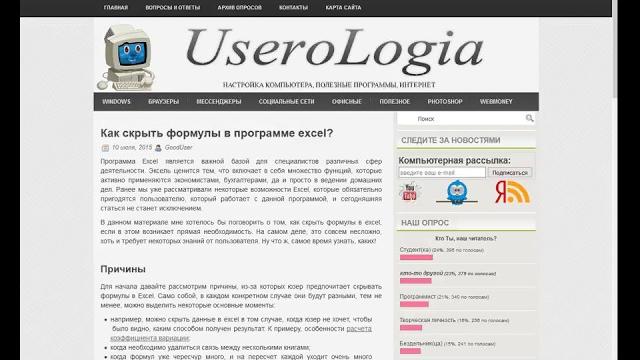The height and width of the screenshot is (360, 640).
Task: Open the Twitter bird icon link
Action: pyautogui.click(x=457, y=192)
